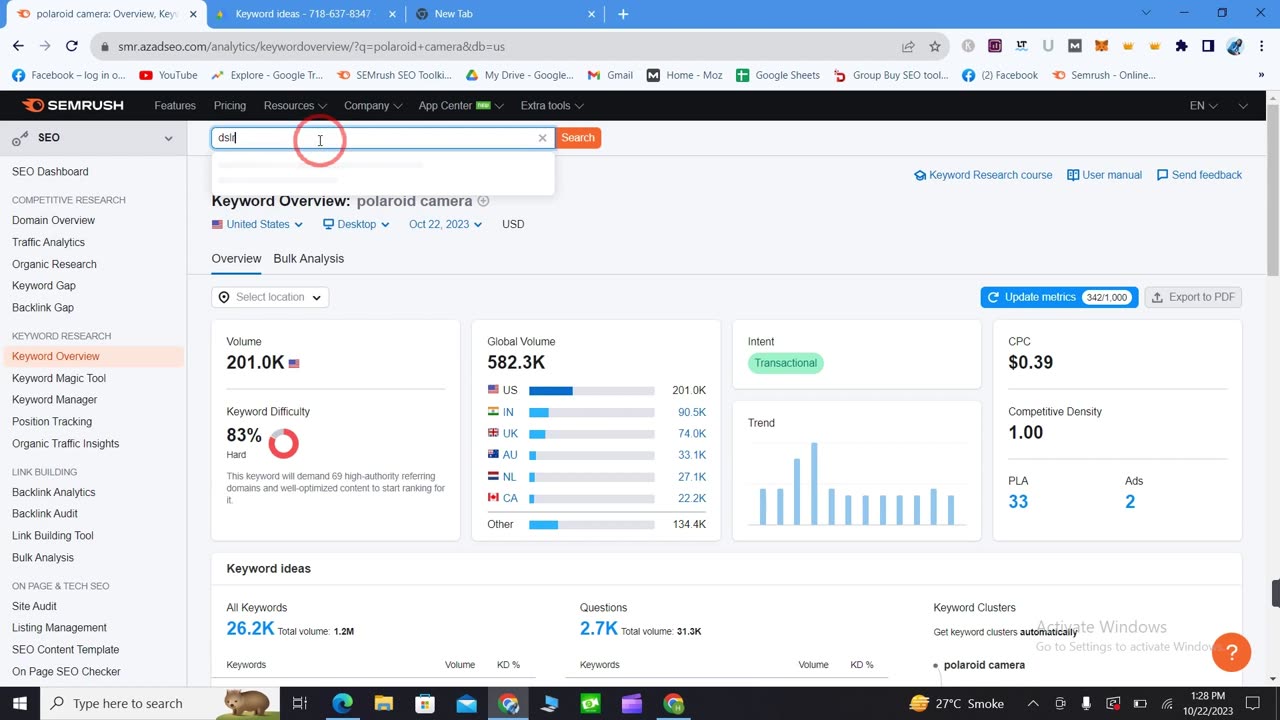Open the Chrome side panel
The image size is (1280, 720).
click(1208, 46)
